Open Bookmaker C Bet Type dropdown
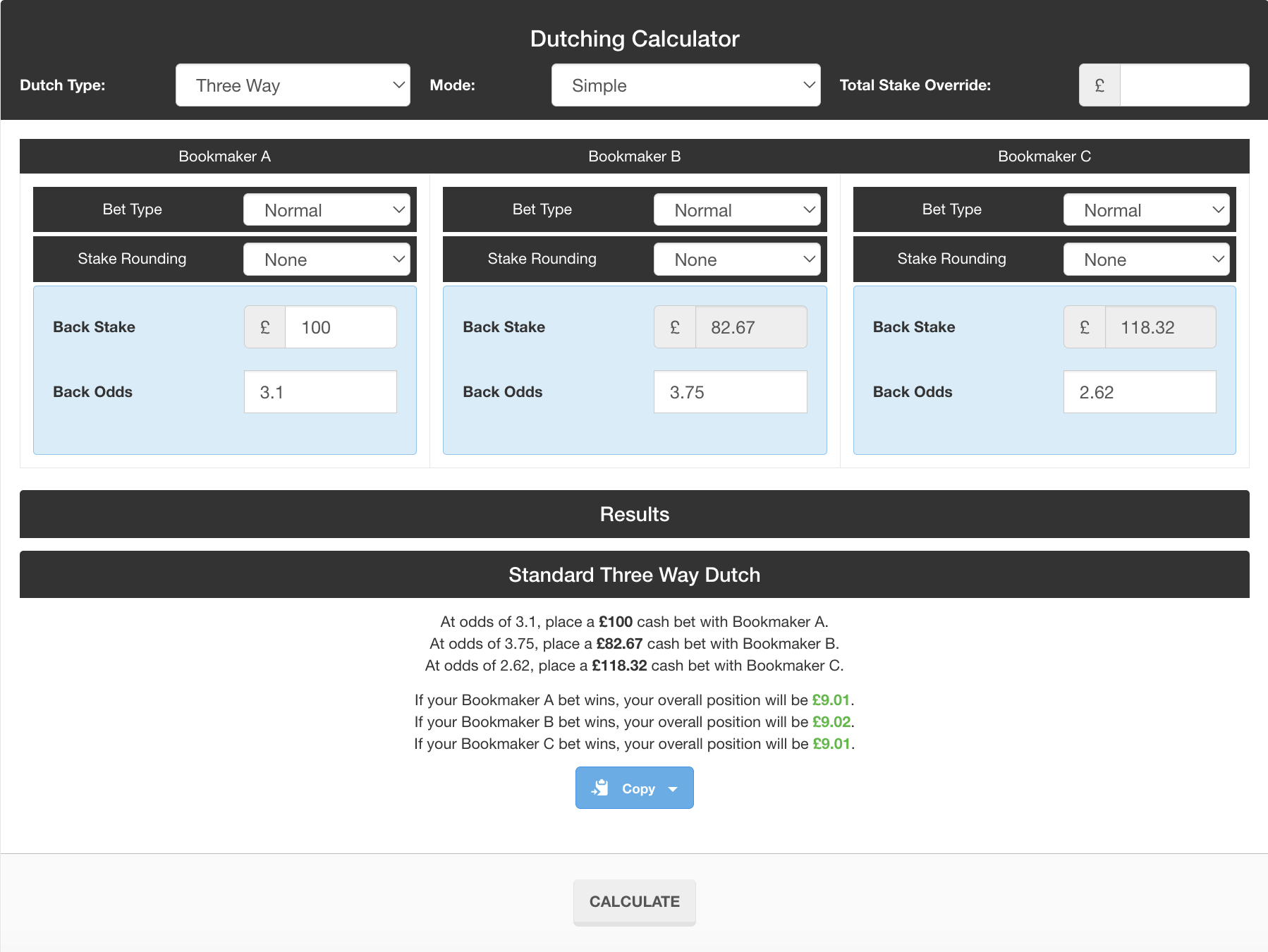This screenshot has width=1268, height=952. coord(1146,210)
